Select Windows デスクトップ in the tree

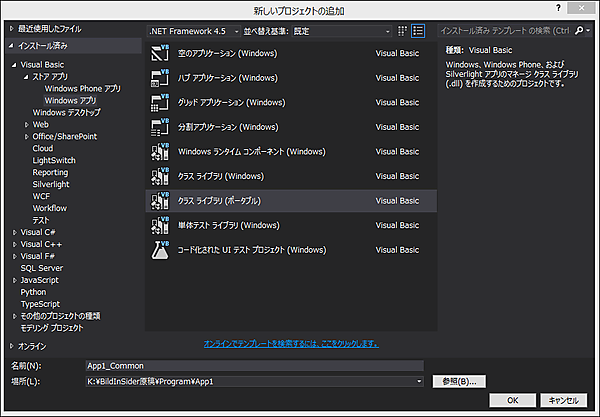tap(65, 112)
